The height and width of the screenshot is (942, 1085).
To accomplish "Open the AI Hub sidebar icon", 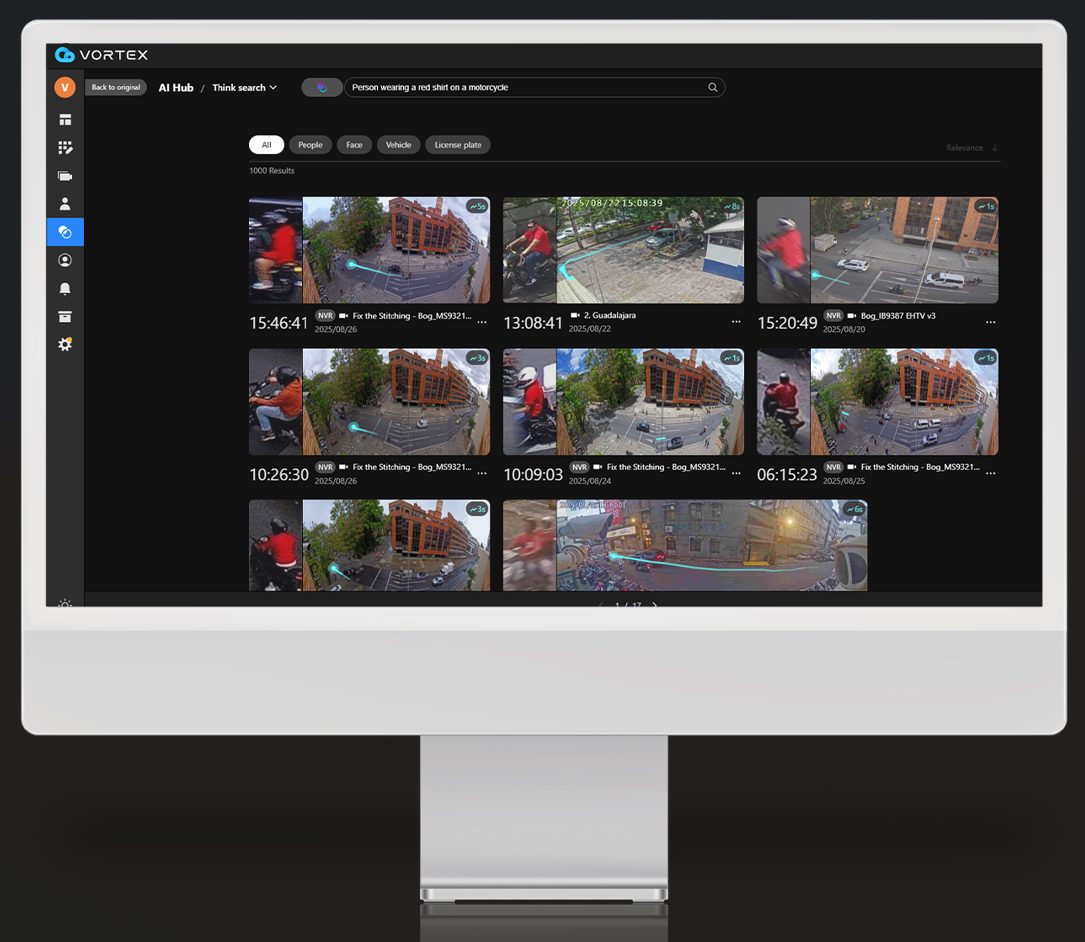I will coord(64,231).
